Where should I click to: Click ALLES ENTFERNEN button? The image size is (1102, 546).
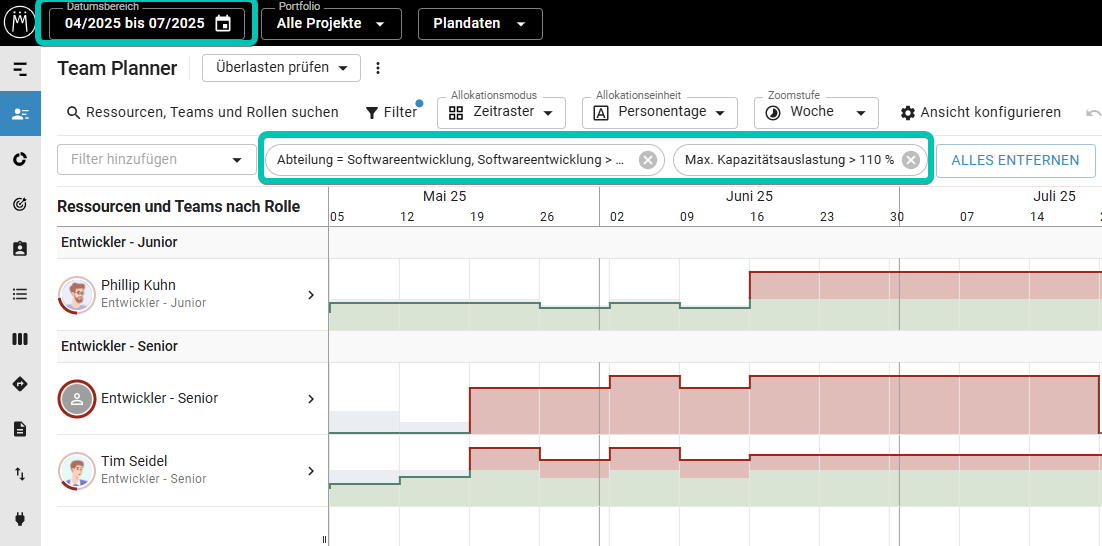click(x=1016, y=160)
